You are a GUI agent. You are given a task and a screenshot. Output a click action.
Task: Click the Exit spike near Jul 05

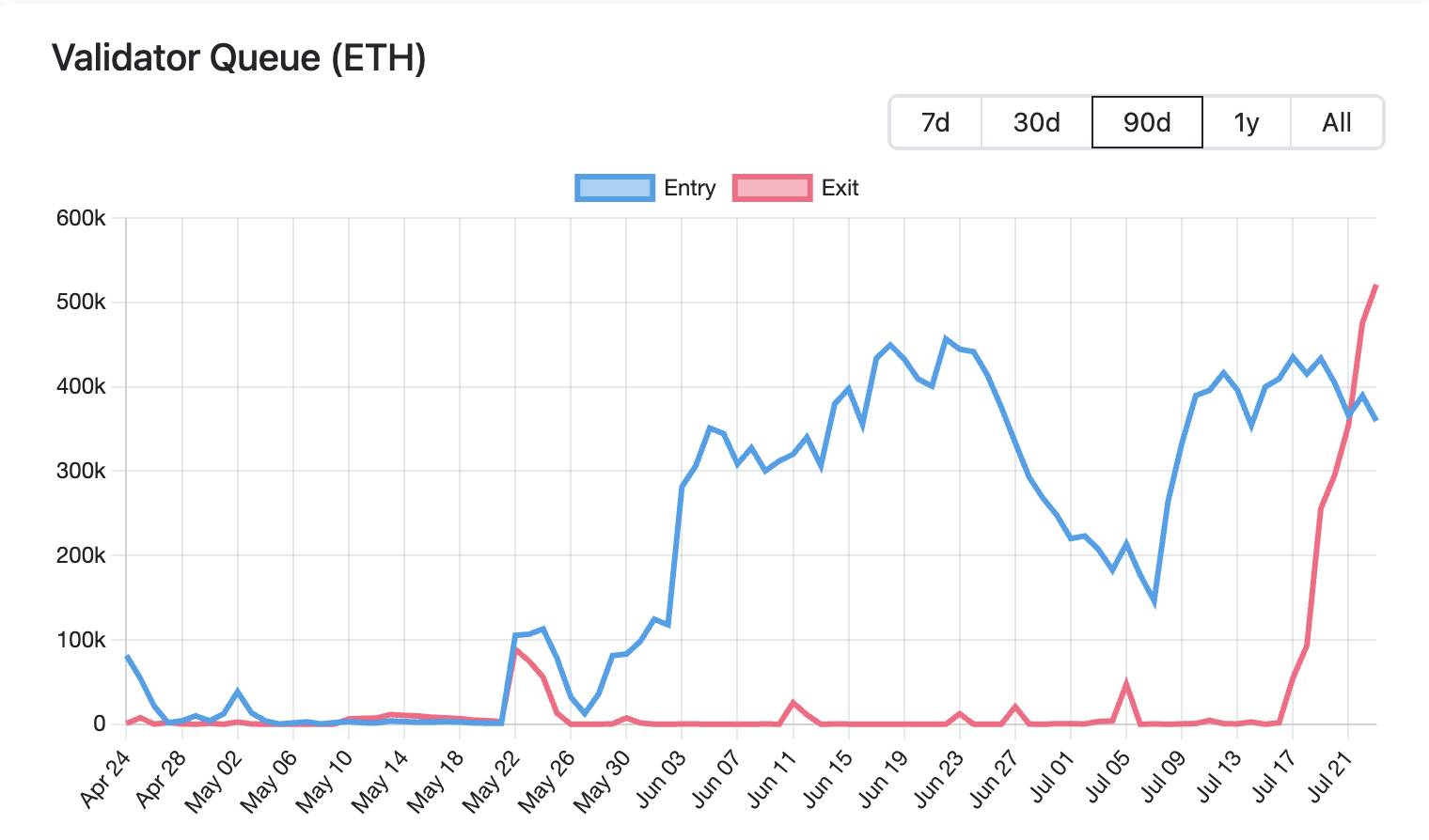1126,684
